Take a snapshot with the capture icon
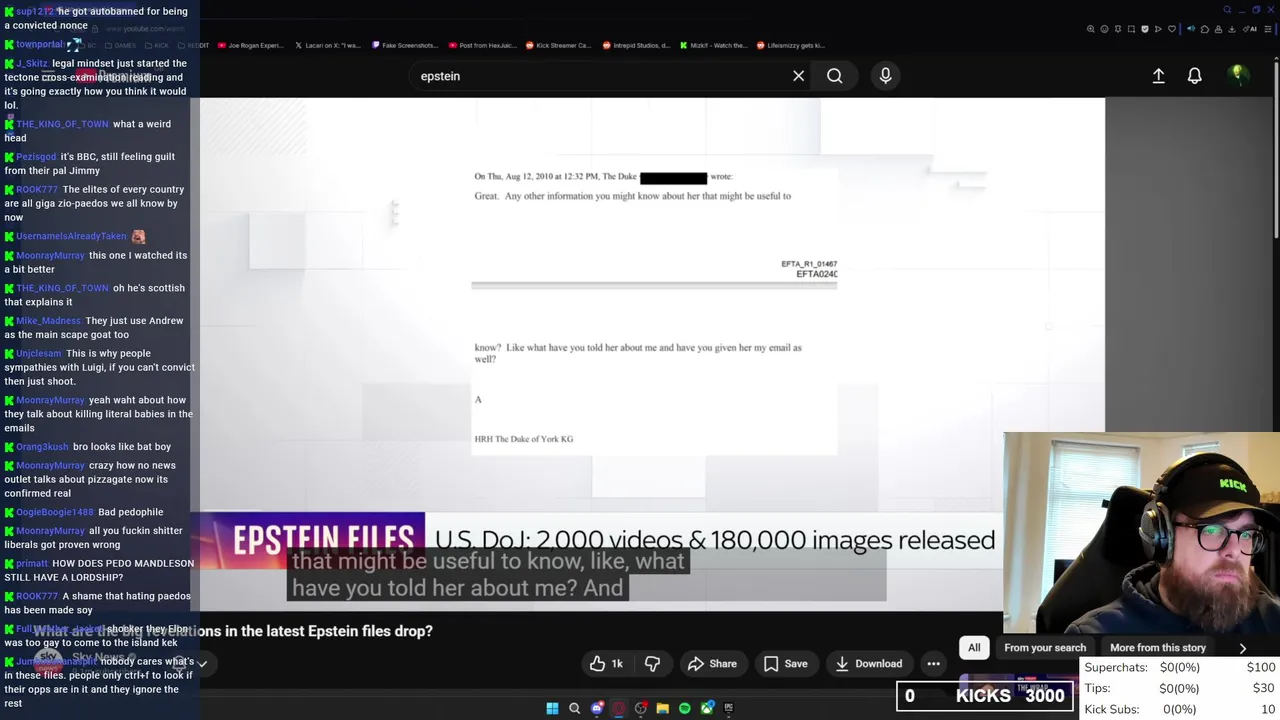Image resolution: width=1280 pixels, height=720 pixels. click(1131, 29)
